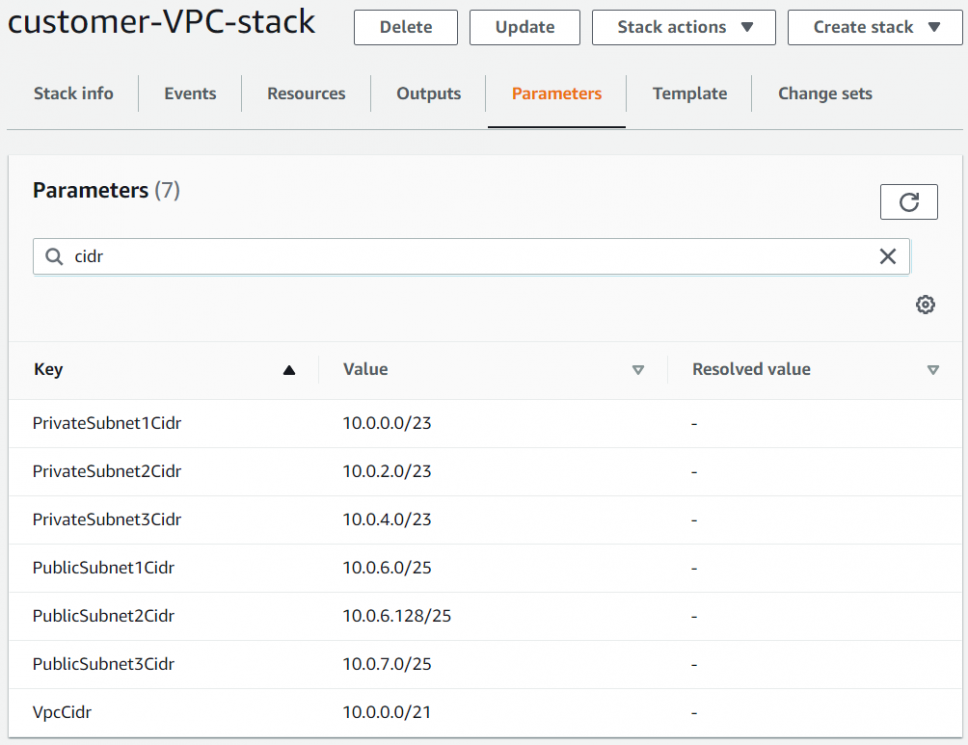Image resolution: width=968 pixels, height=745 pixels.
Task: Select the PrivateSubnet1Cidr row
Action: 106,423
